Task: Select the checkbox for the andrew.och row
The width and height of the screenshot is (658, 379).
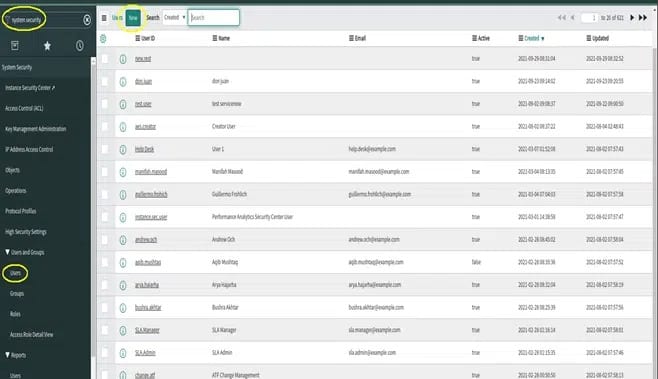Action: [x=105, y=240]
